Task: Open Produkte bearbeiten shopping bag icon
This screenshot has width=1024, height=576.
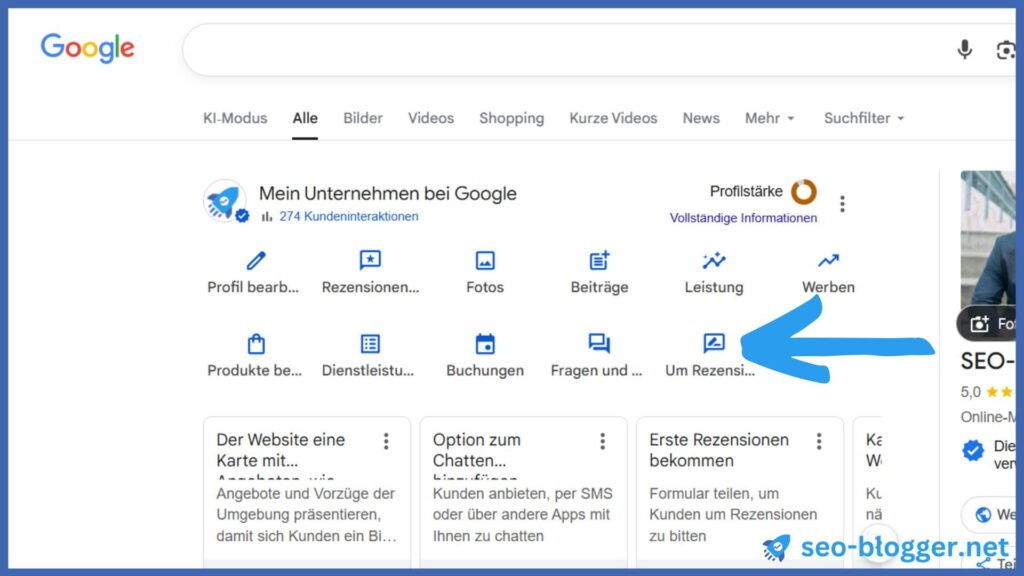Action: pyautogui.click(x=256, y=344)
